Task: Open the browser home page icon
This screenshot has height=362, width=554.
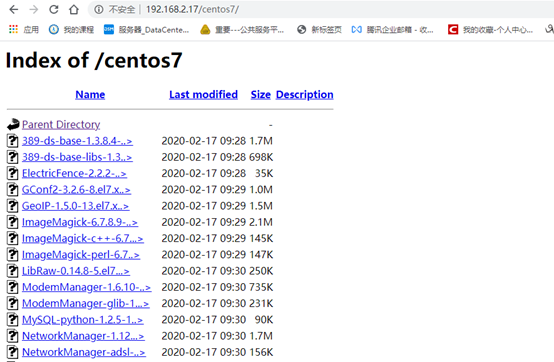Action: pyautogui.click(x=73, y=10)
